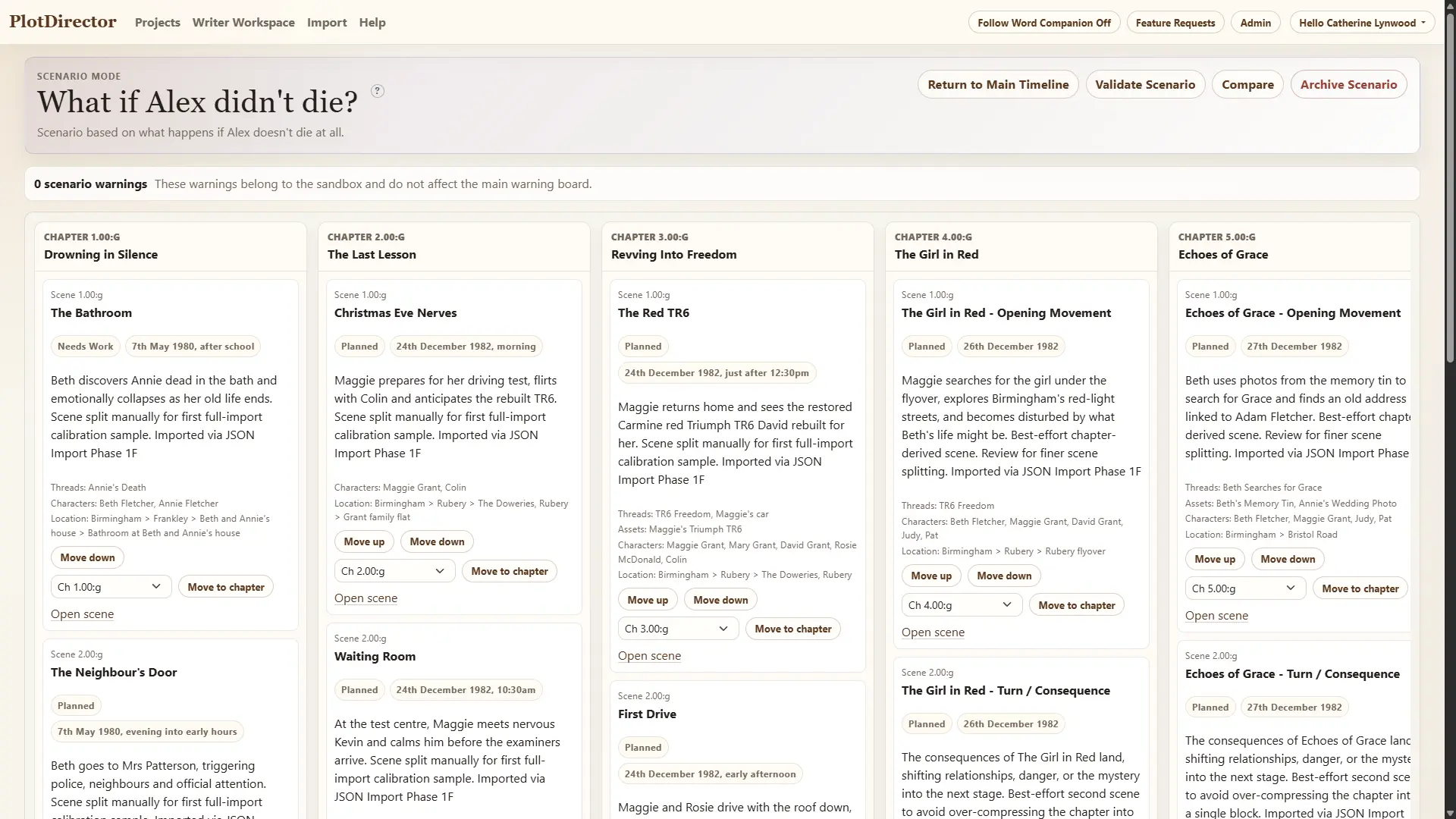Open the Ch 4.00:g chapter dropdown
Image resolution: width=1456 pixels, height=819 pixels.
point(961,605)
